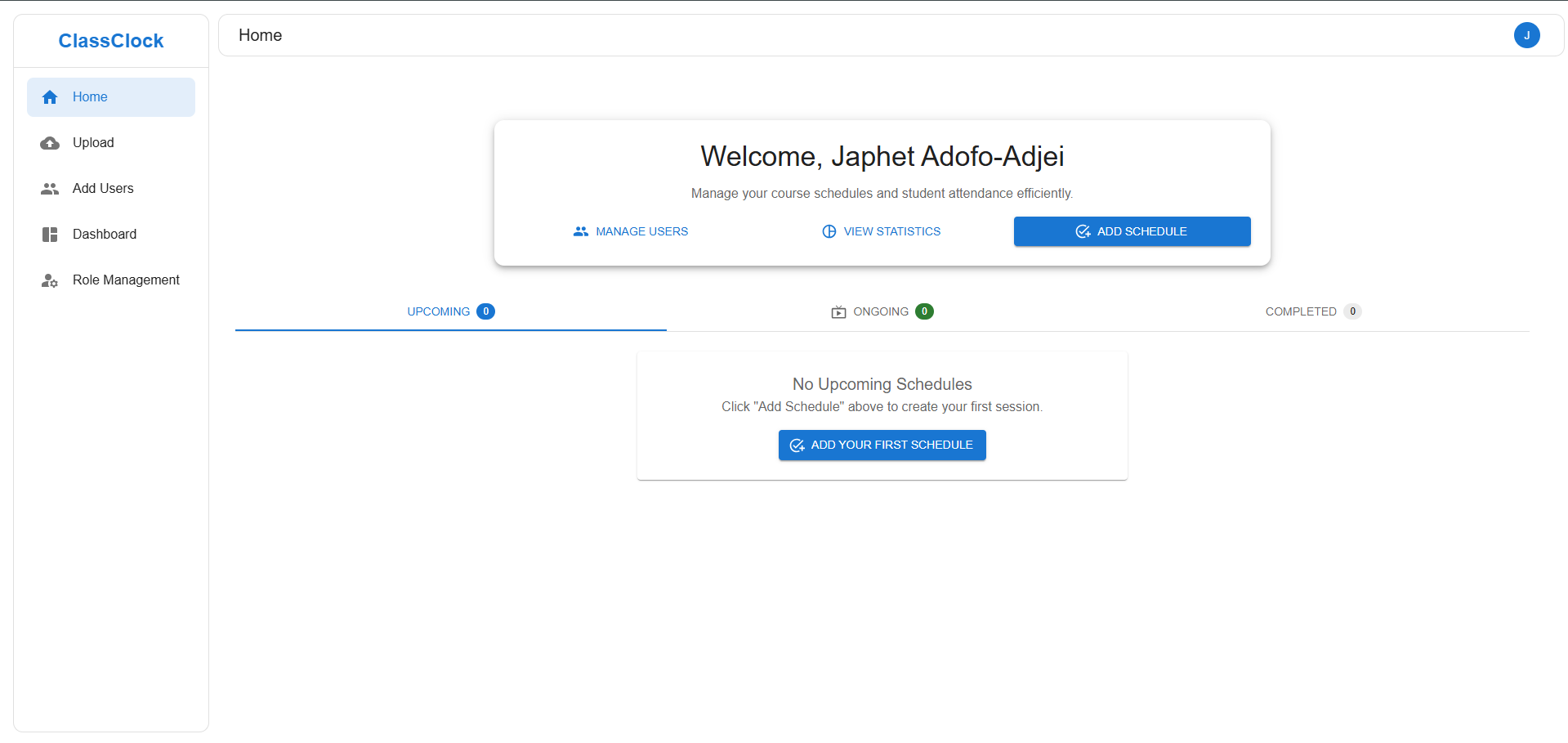Switch to the Upcoming tab
Viewport: 1568px width, 743px height.
(439, 311)
